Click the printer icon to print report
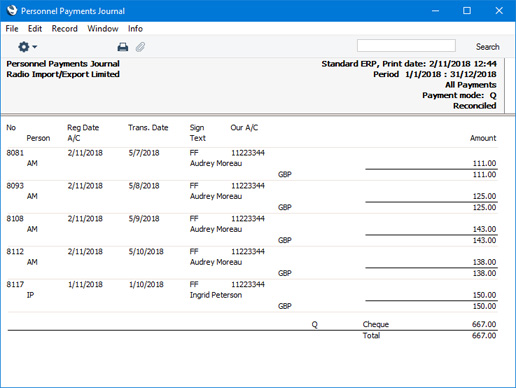Screen dimensions: 516x388 click(123, 47)
